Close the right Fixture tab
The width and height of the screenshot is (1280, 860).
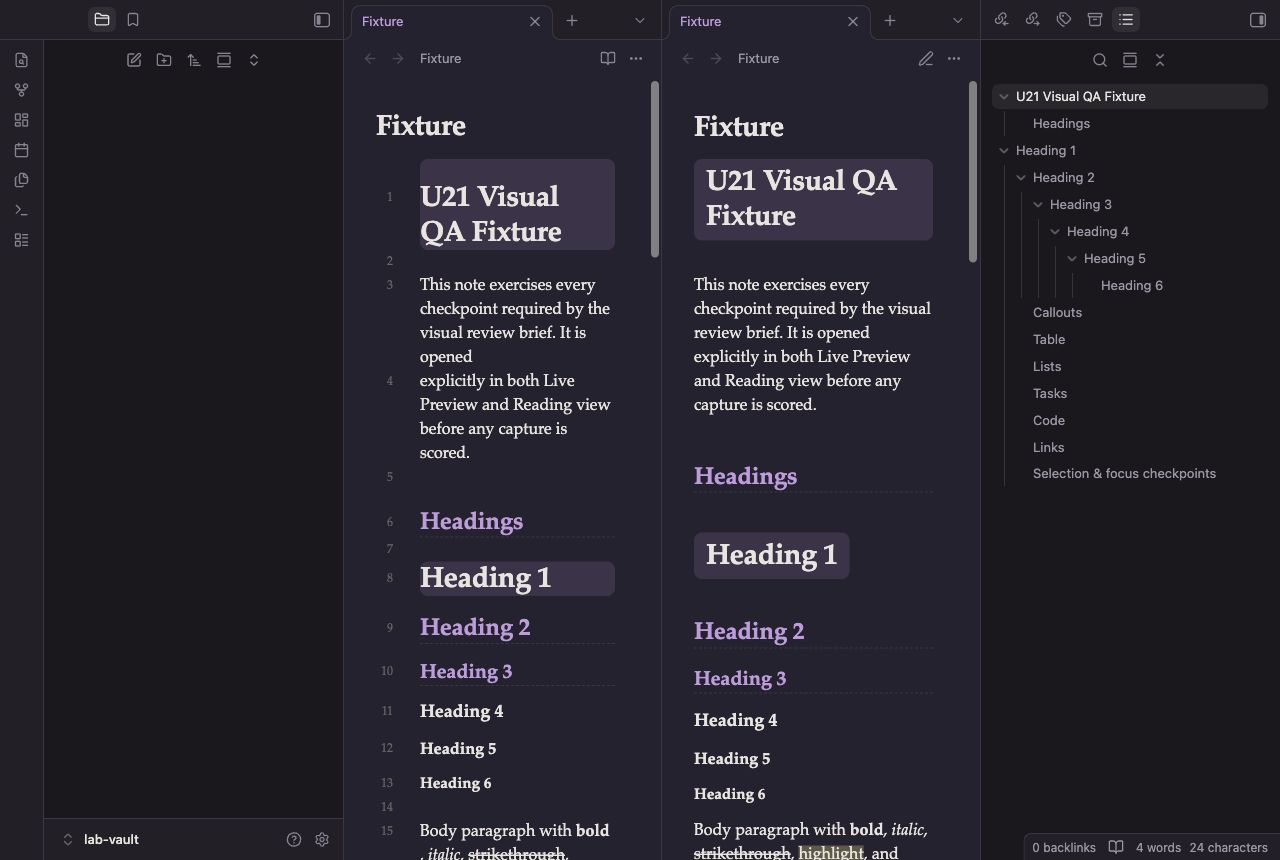pyautogui.click(x=853, y=21)
